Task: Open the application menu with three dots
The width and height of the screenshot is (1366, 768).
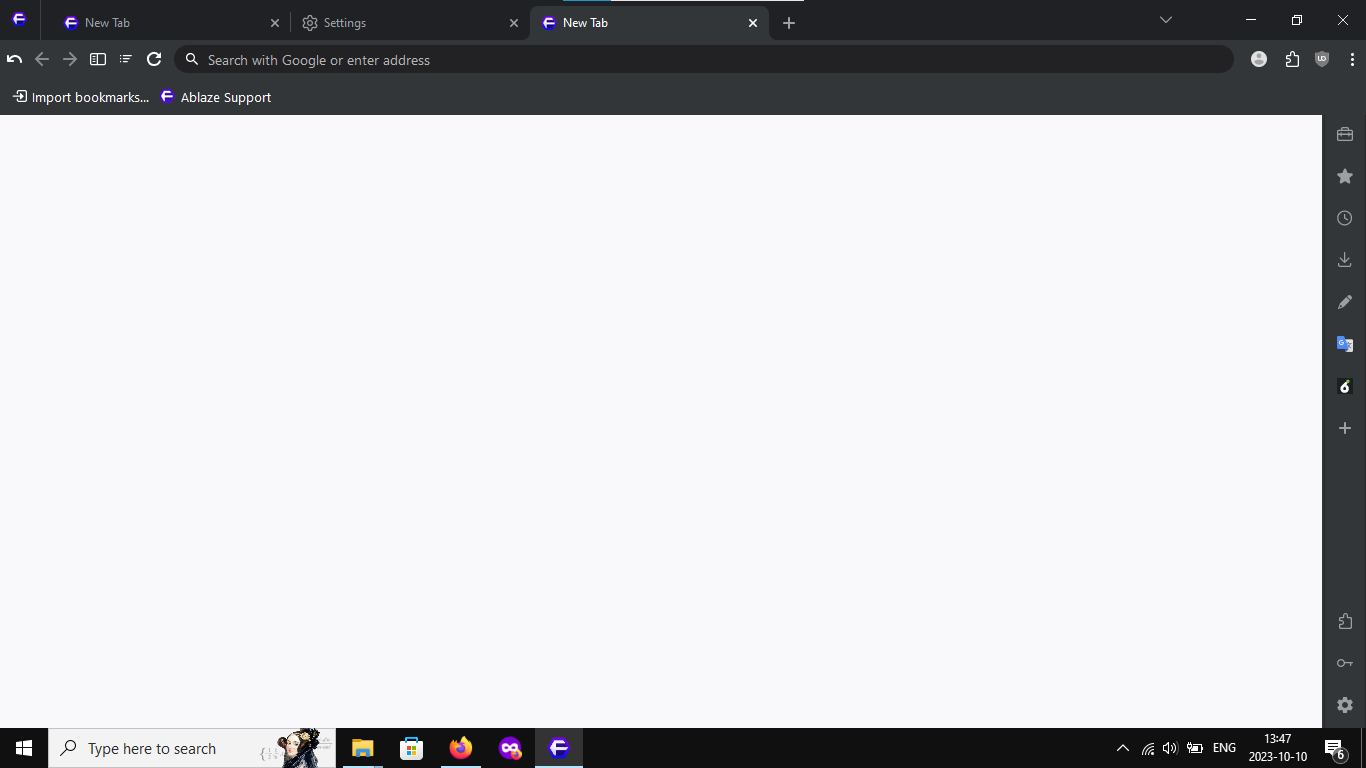Action: [x=1352, y=59]
